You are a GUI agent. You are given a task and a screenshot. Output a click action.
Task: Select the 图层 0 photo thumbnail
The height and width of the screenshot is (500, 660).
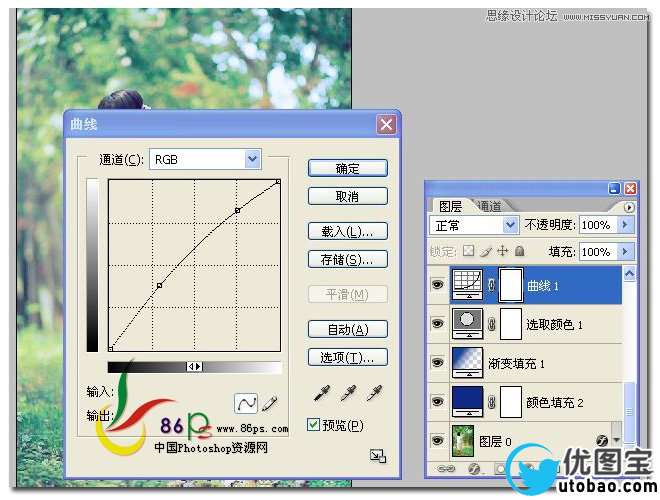tap(463, 441)
